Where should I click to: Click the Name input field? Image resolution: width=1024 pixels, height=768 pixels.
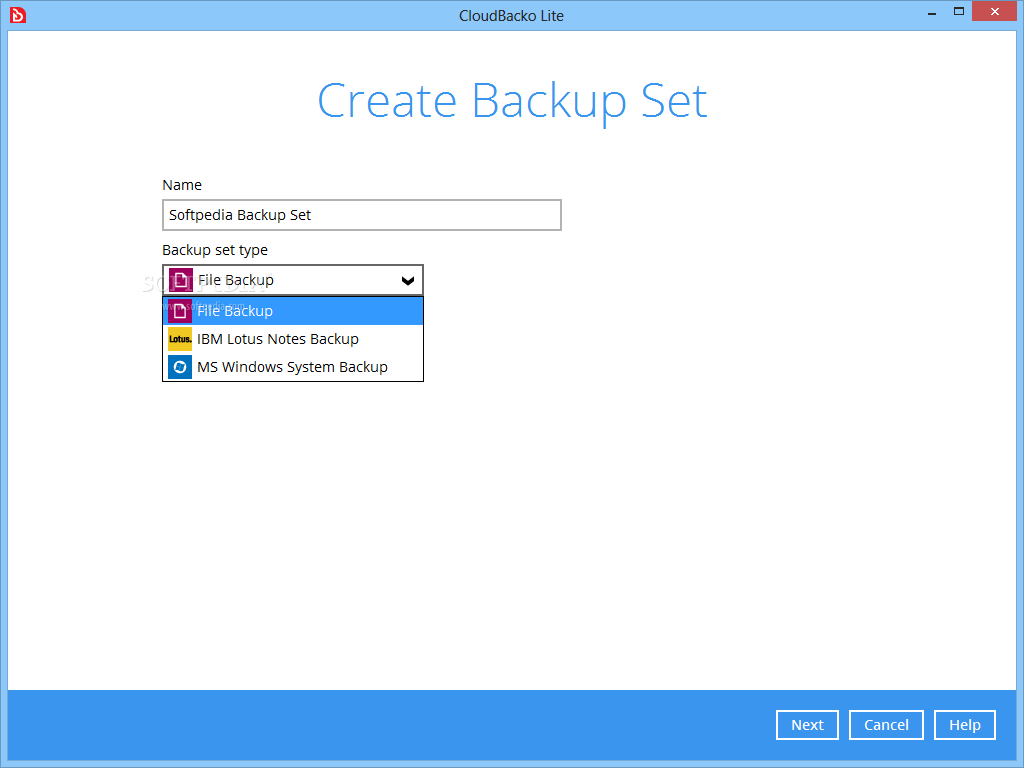click(x=362, y=215)
